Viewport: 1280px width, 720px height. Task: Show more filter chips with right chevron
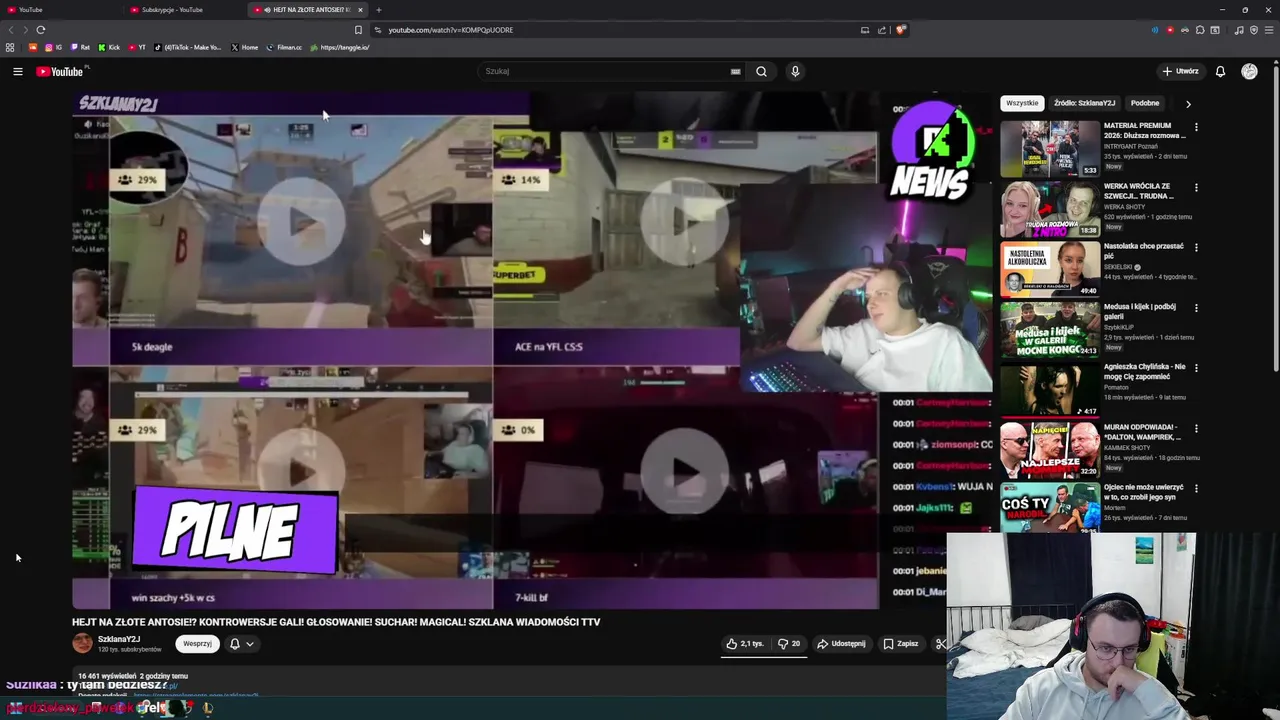(1188, 103)
